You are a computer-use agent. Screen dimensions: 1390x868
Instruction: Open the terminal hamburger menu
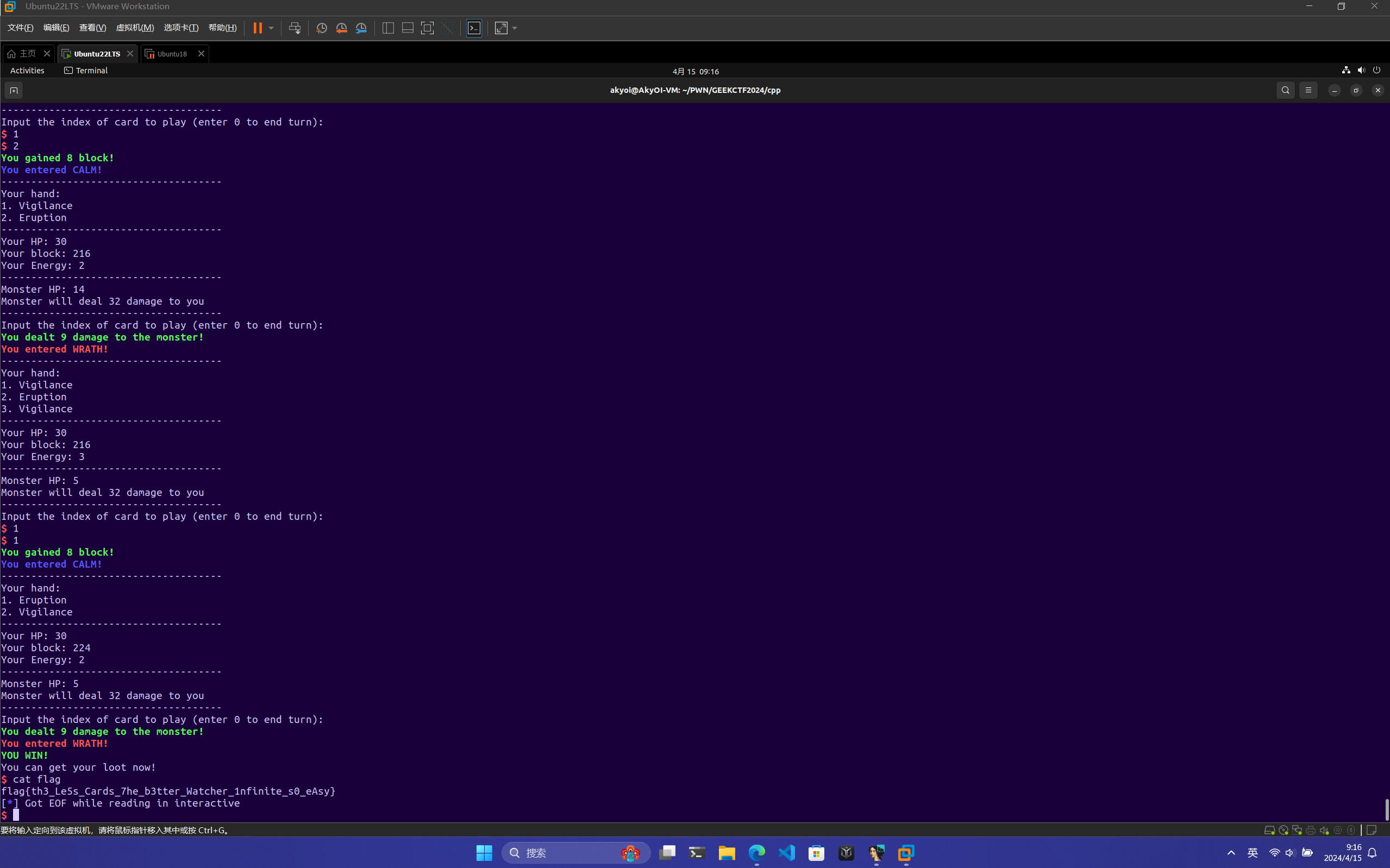pyautogui.click(x=1308, y=90)
